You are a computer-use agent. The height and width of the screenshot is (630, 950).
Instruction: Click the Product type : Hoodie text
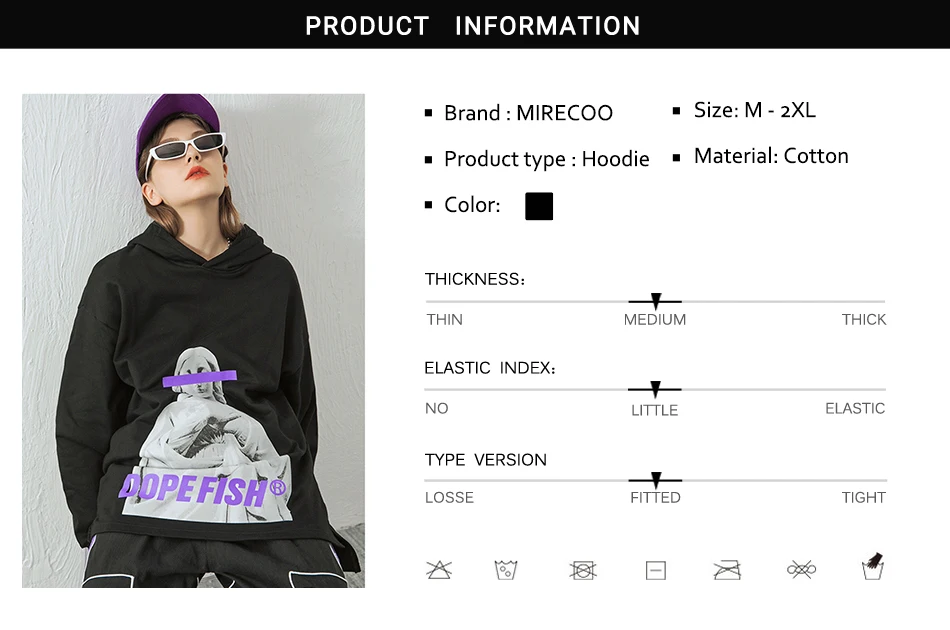(546, 159)
